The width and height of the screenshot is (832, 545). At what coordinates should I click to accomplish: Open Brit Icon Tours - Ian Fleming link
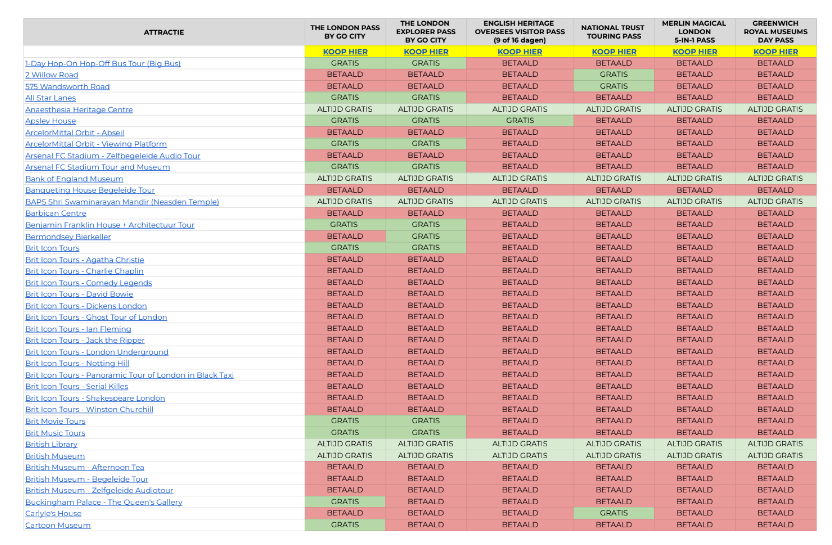tap(78, 329)
